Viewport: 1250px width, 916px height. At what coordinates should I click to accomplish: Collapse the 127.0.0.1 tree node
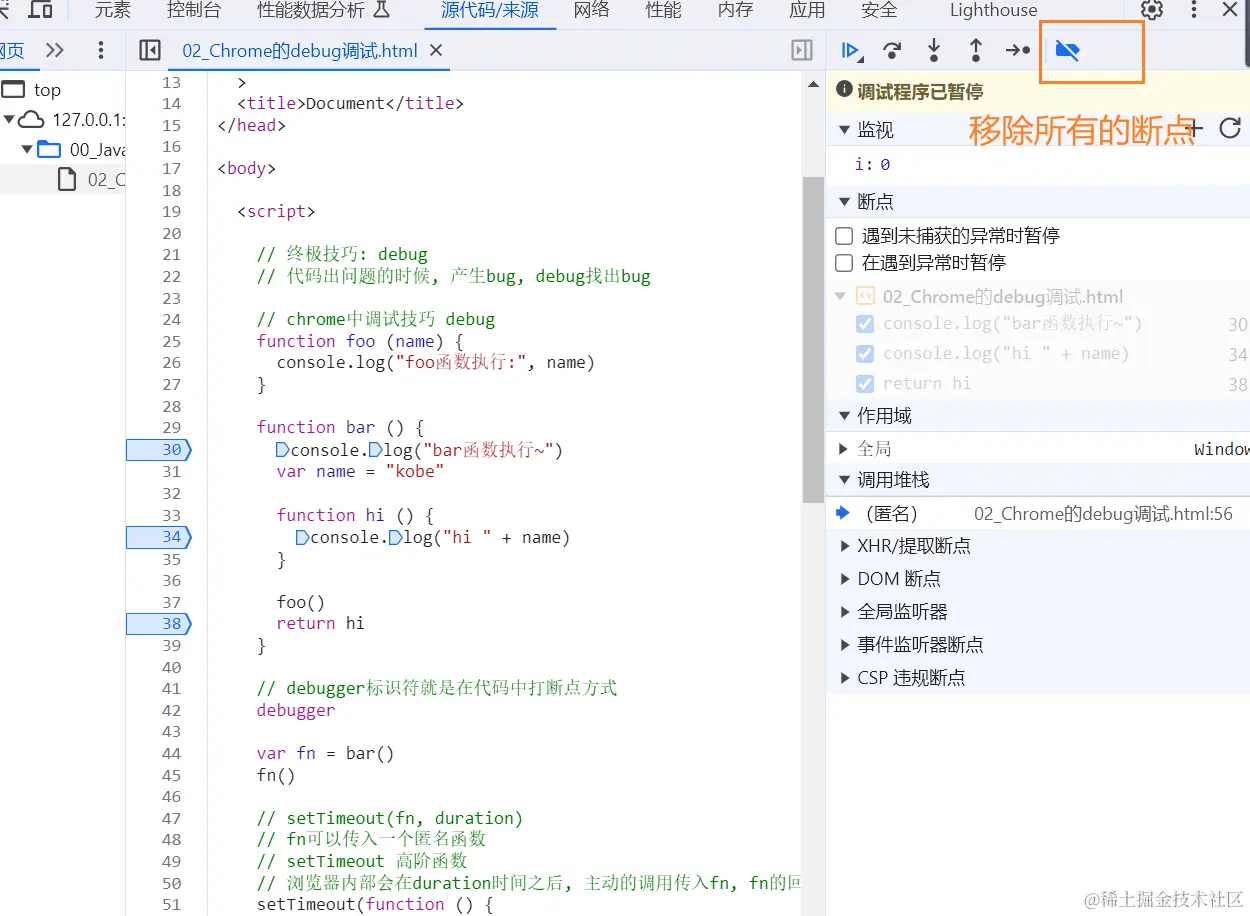pyautogui.click(x=9, y=120)
